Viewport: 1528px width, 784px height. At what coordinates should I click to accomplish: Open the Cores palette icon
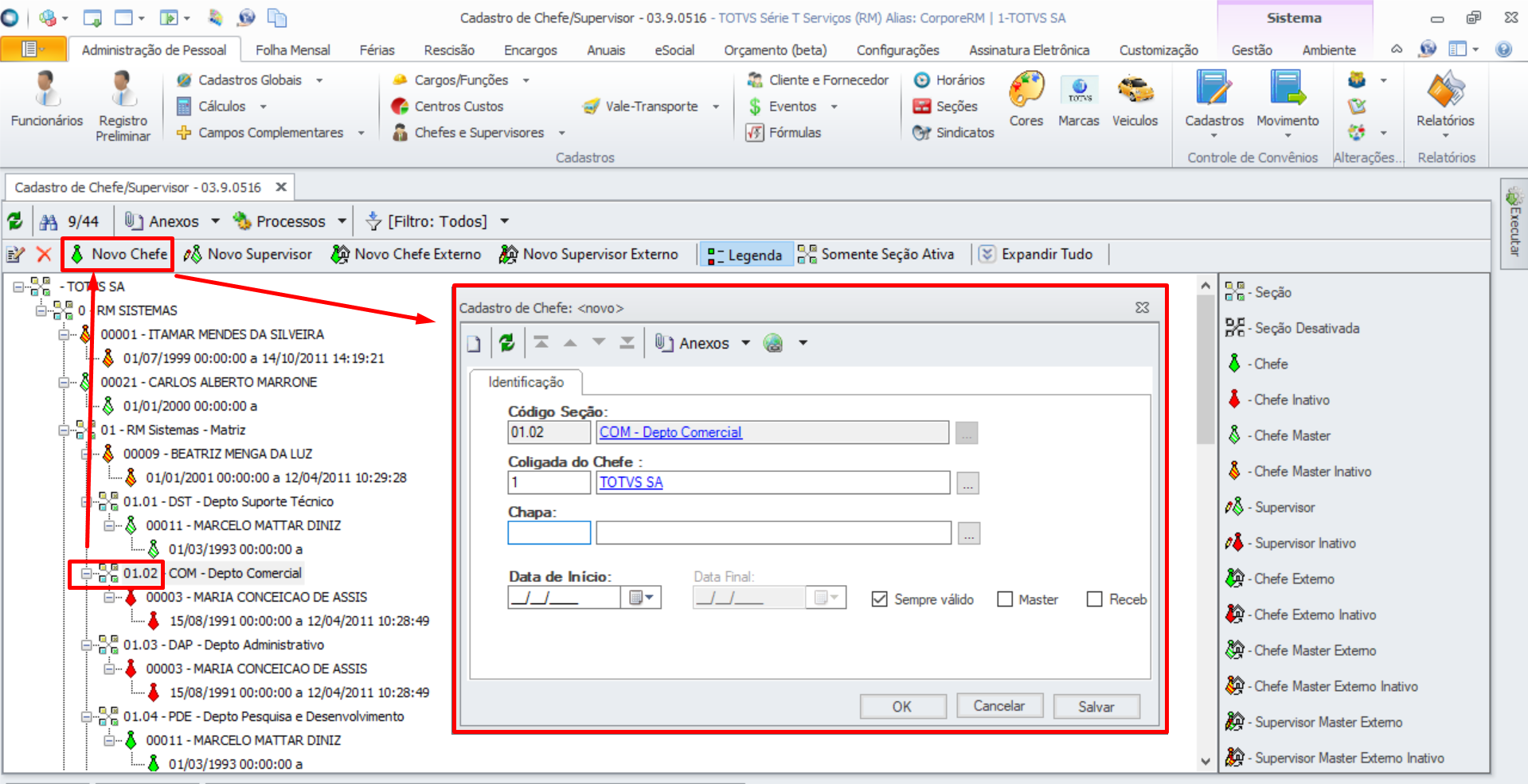[x=1026, y=99]
